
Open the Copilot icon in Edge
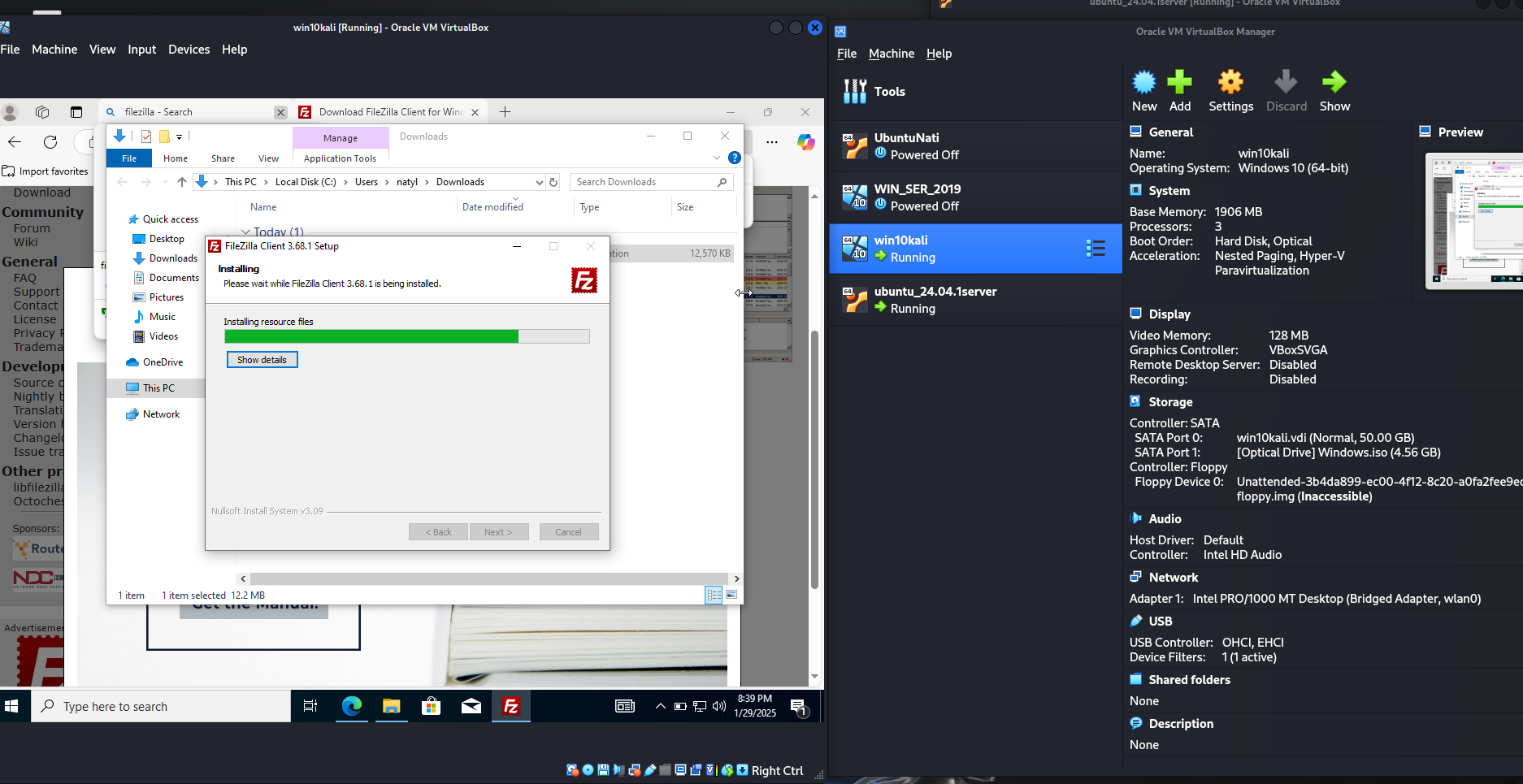pyautogui.click(x=805, y=142)
